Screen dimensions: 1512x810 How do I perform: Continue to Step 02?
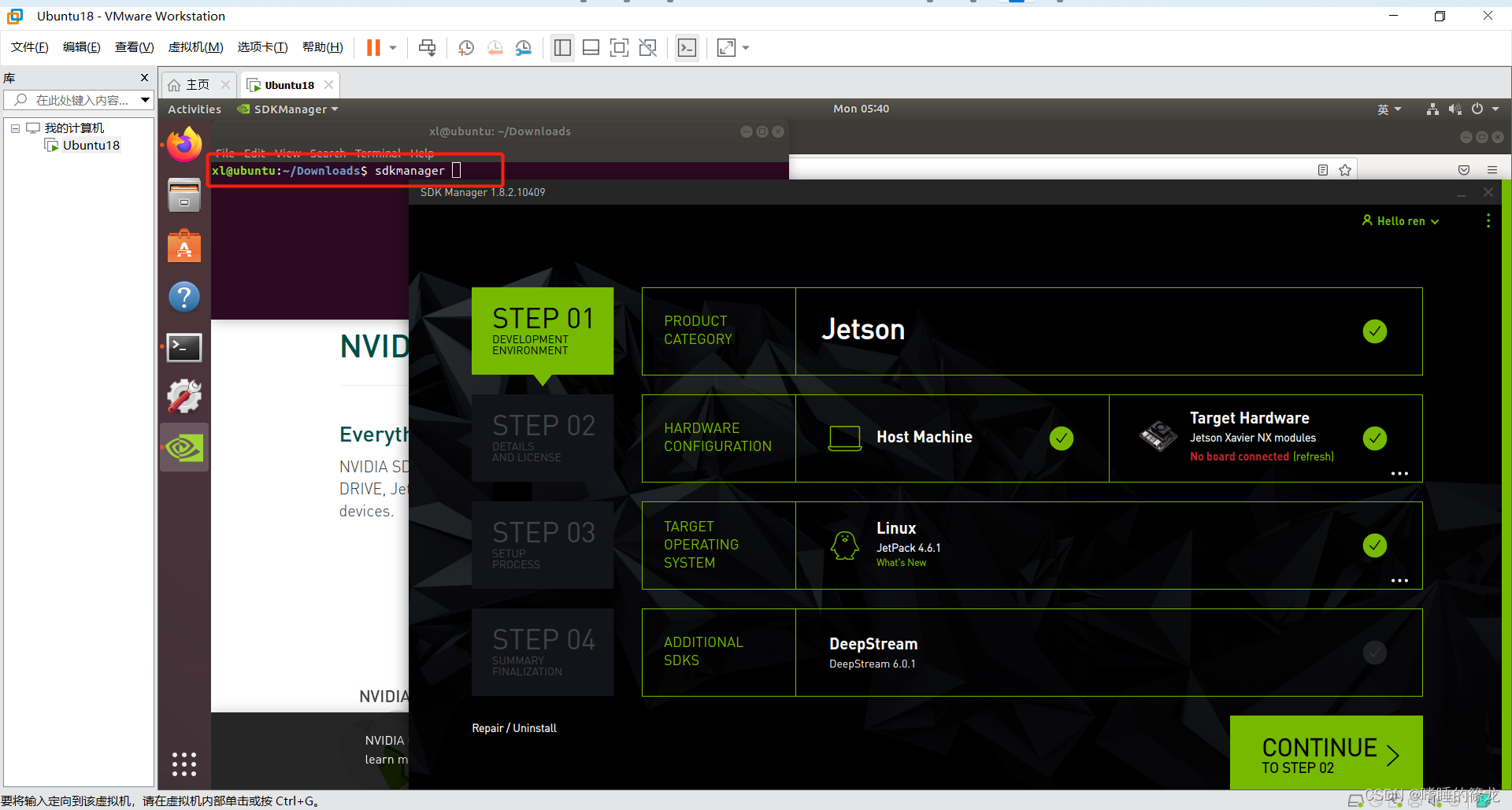(x=1326, y=753)
